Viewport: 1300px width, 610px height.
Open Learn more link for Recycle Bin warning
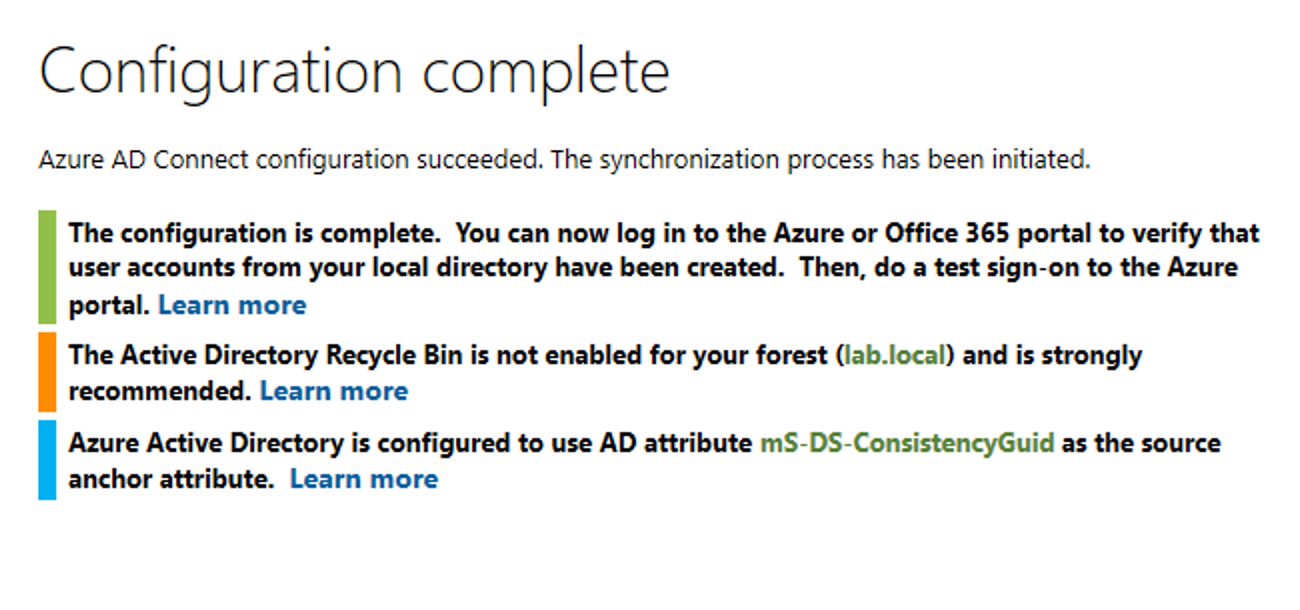click(x=334, y=391)
